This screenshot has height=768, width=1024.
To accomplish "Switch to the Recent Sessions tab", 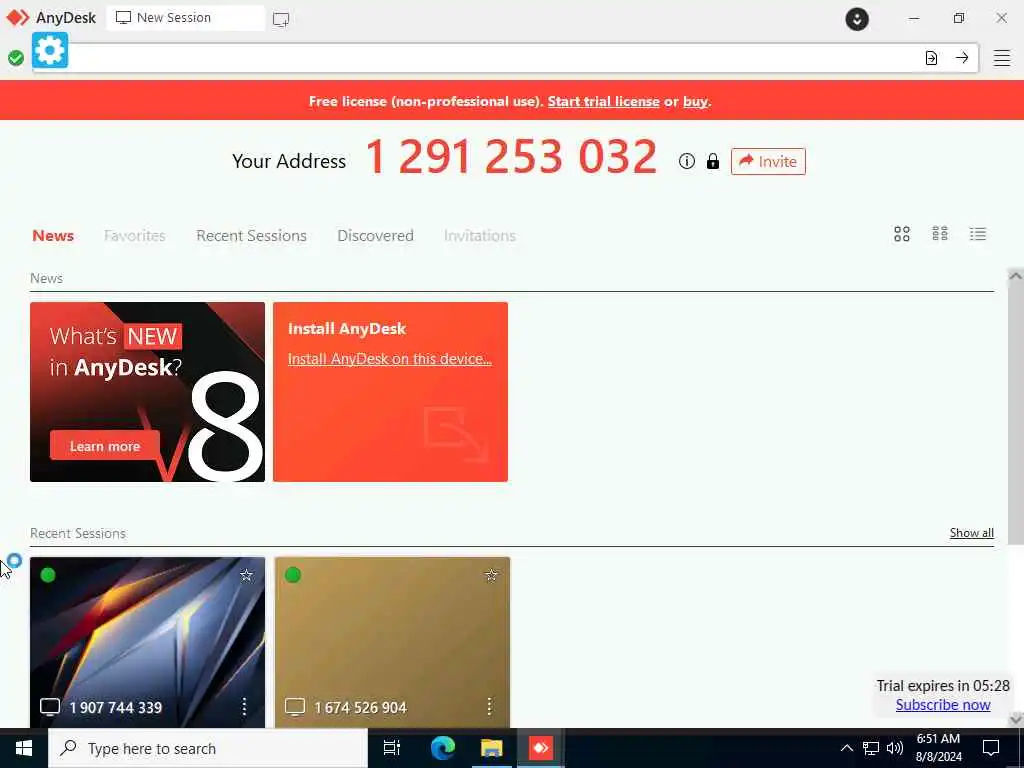I will 251,236.
